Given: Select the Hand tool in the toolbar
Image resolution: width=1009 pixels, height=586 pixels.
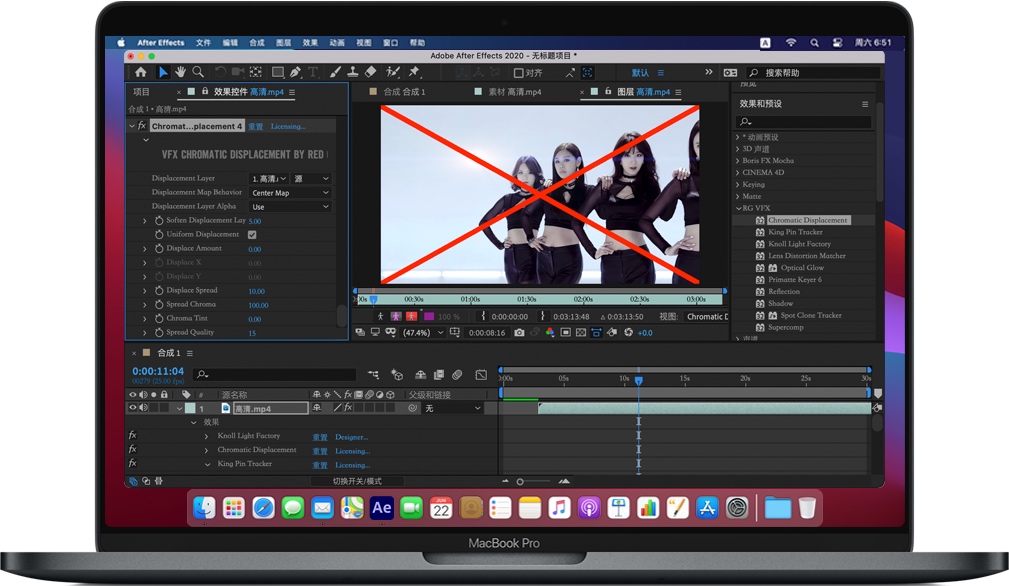Looking at the screenshot, I should (x=180, y=71).
